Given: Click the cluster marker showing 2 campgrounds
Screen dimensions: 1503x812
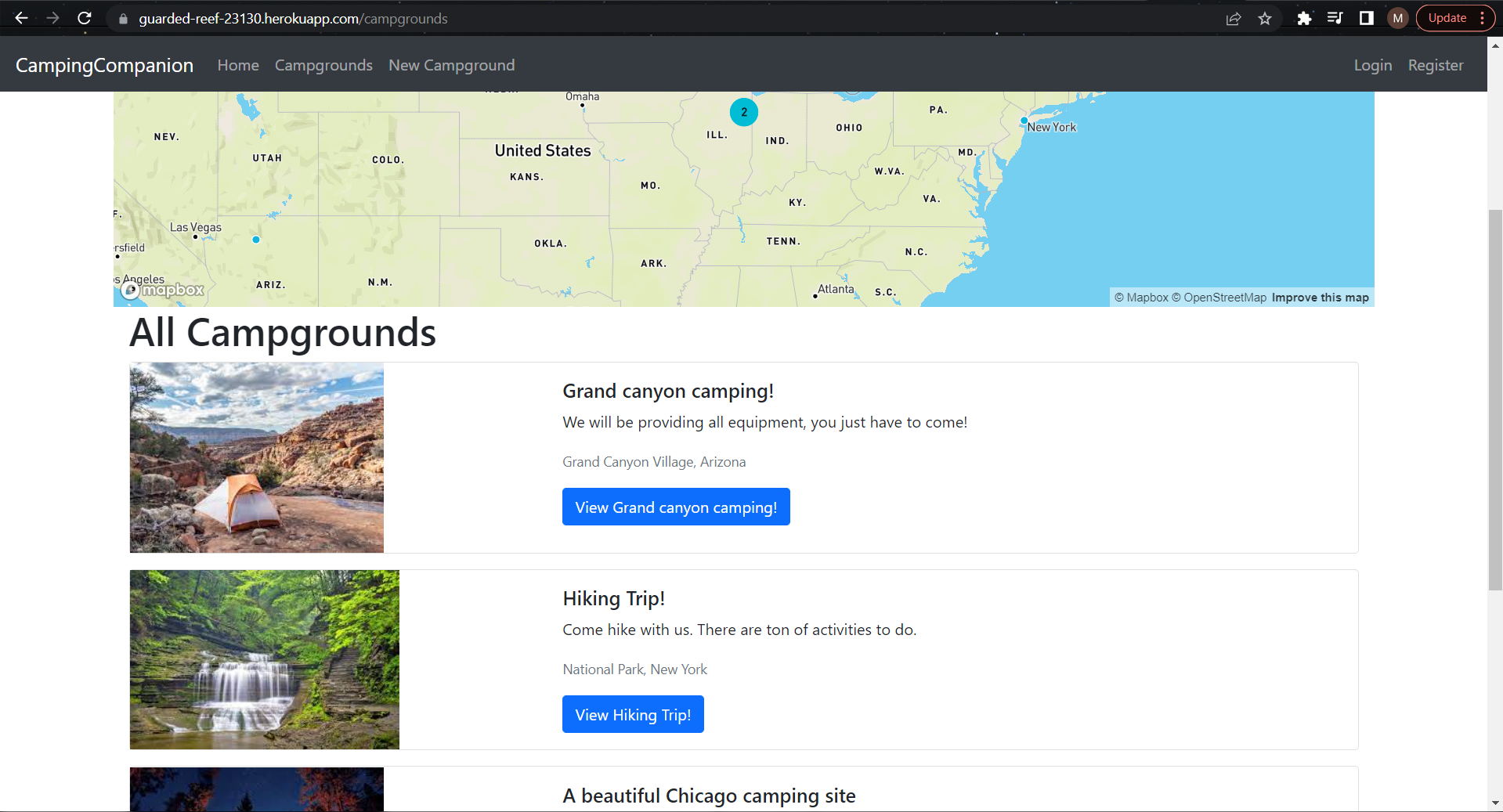Looking at the screenshot, I should point(743,111).
